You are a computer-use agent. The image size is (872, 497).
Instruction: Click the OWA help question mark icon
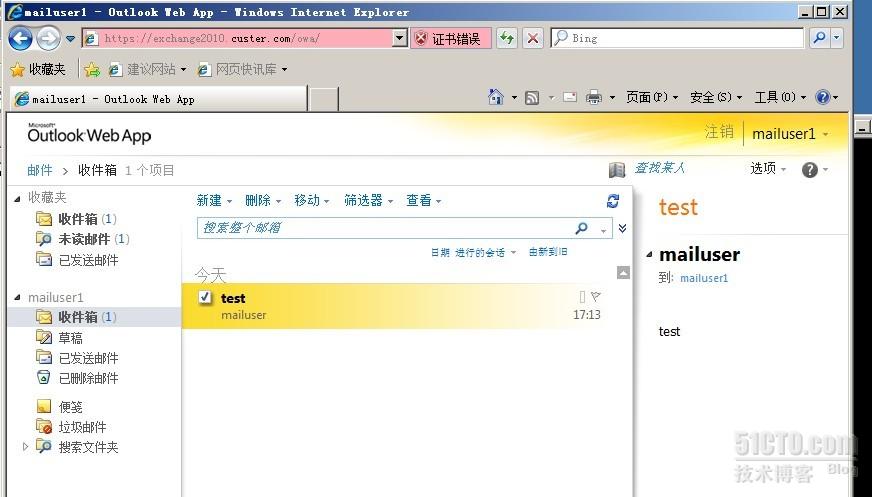tap(809, 170)
